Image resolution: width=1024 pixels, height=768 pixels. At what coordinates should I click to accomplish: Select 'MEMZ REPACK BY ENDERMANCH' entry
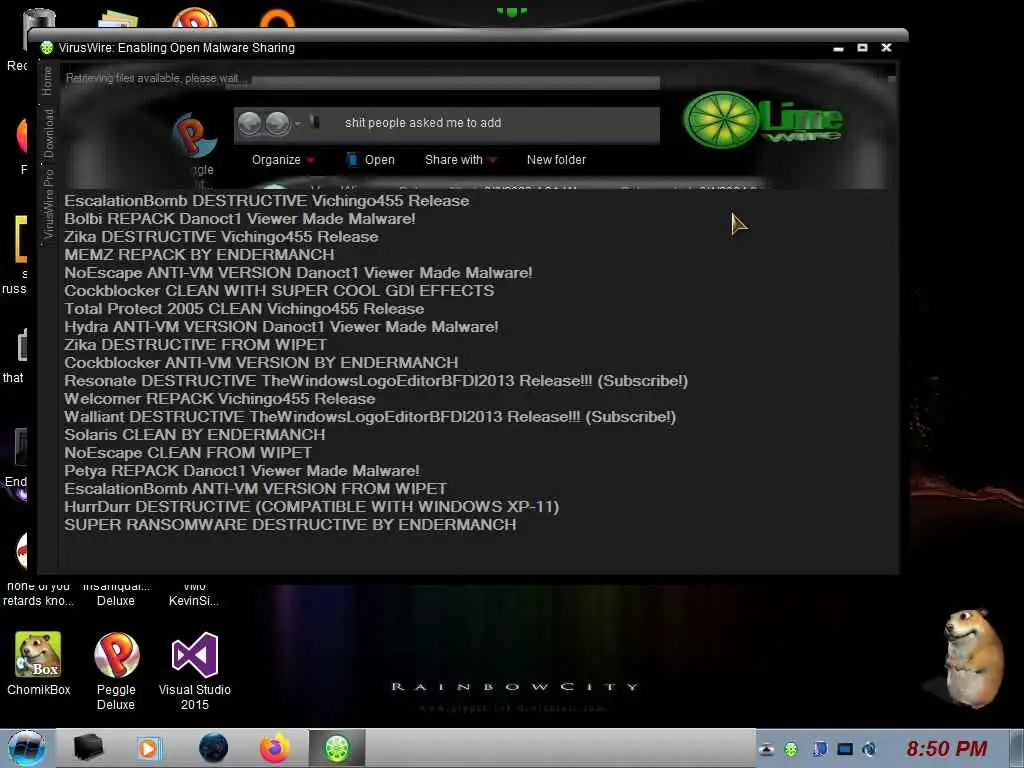[199, 255]
